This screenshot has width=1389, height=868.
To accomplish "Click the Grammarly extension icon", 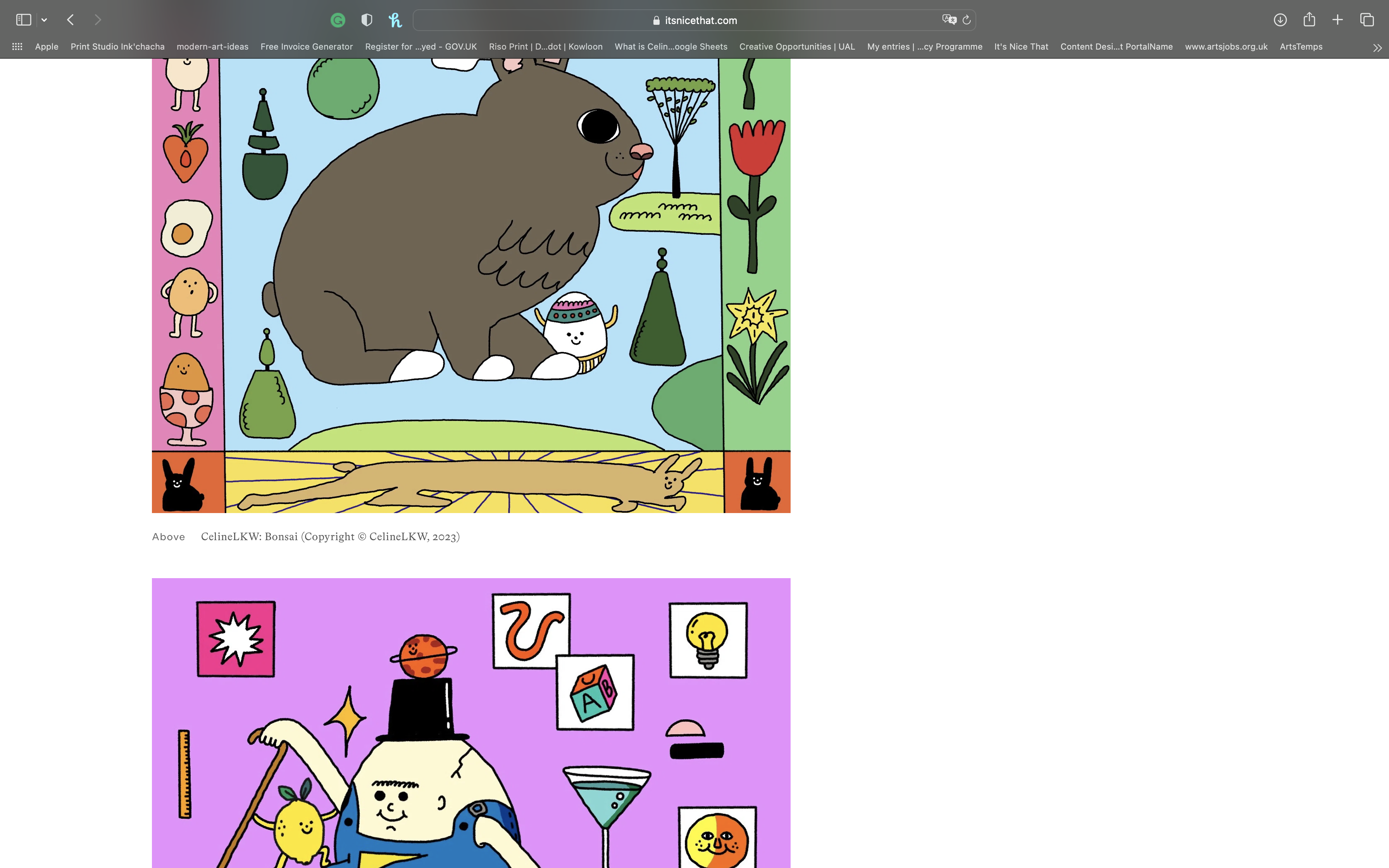I will (x=338, y=20).
